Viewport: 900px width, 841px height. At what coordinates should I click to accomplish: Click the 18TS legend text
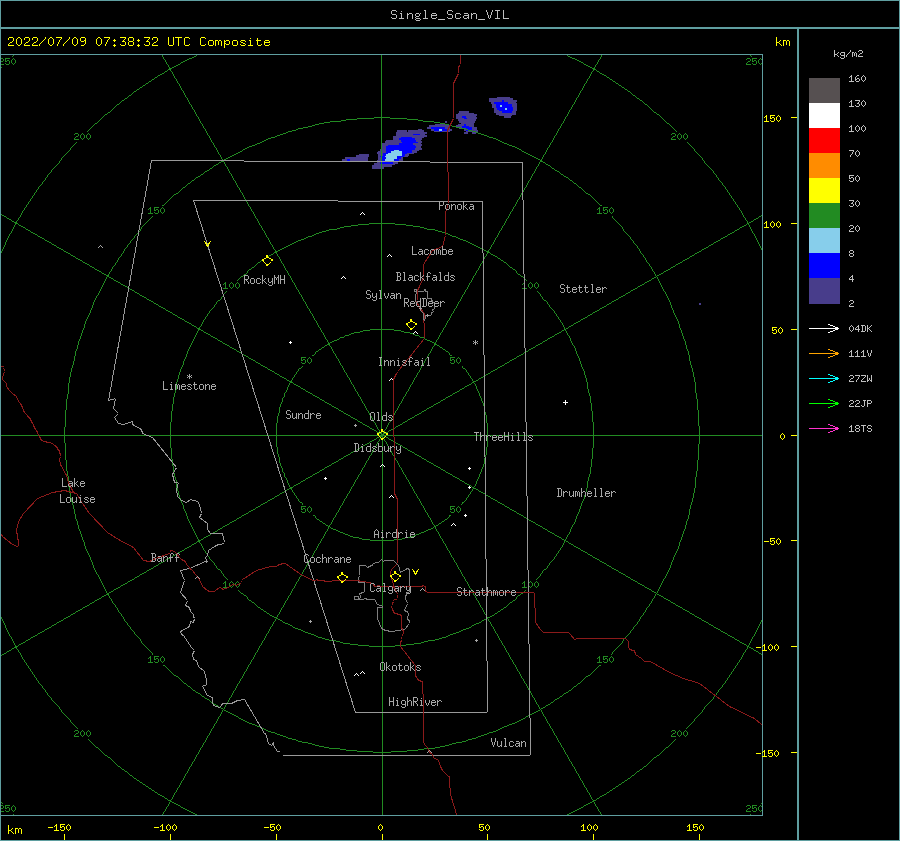[860, 428]
